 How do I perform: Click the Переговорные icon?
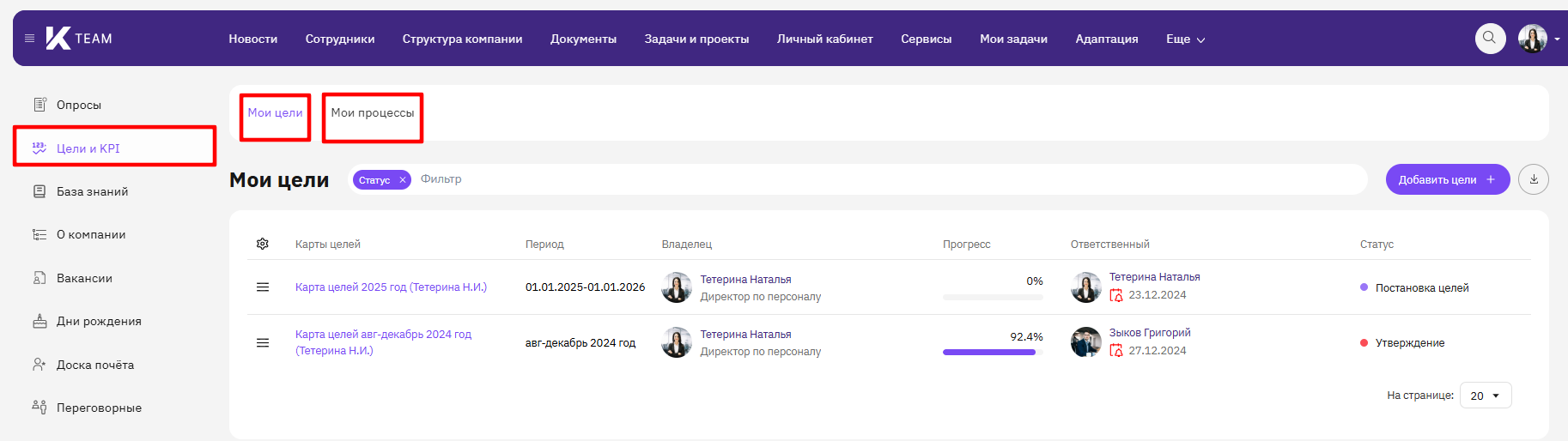(x=40, y=407)
